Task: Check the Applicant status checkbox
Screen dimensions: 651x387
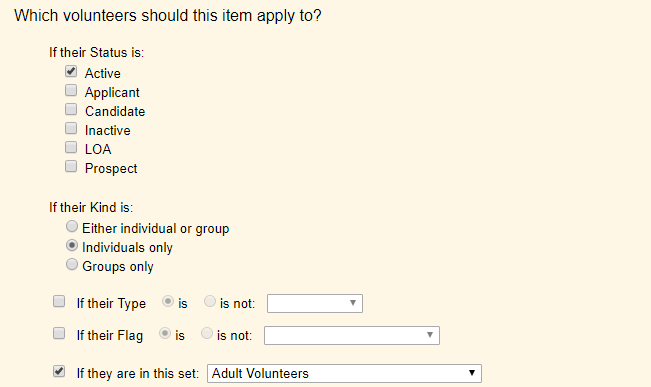Action: click(71, 90)
